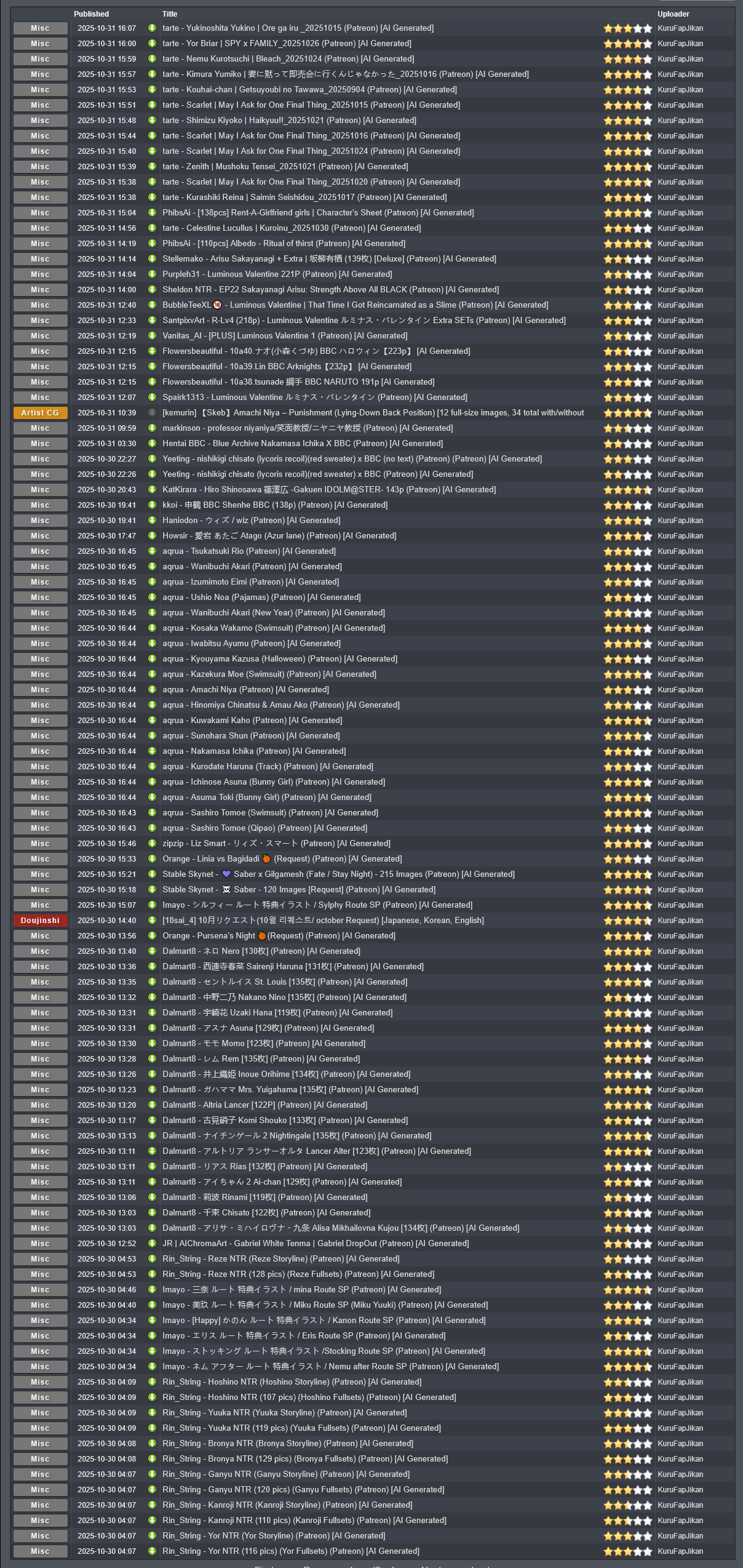Click the download arrow for zipzip Liz Smart row

pyautogui.click(x=152, y=844)
